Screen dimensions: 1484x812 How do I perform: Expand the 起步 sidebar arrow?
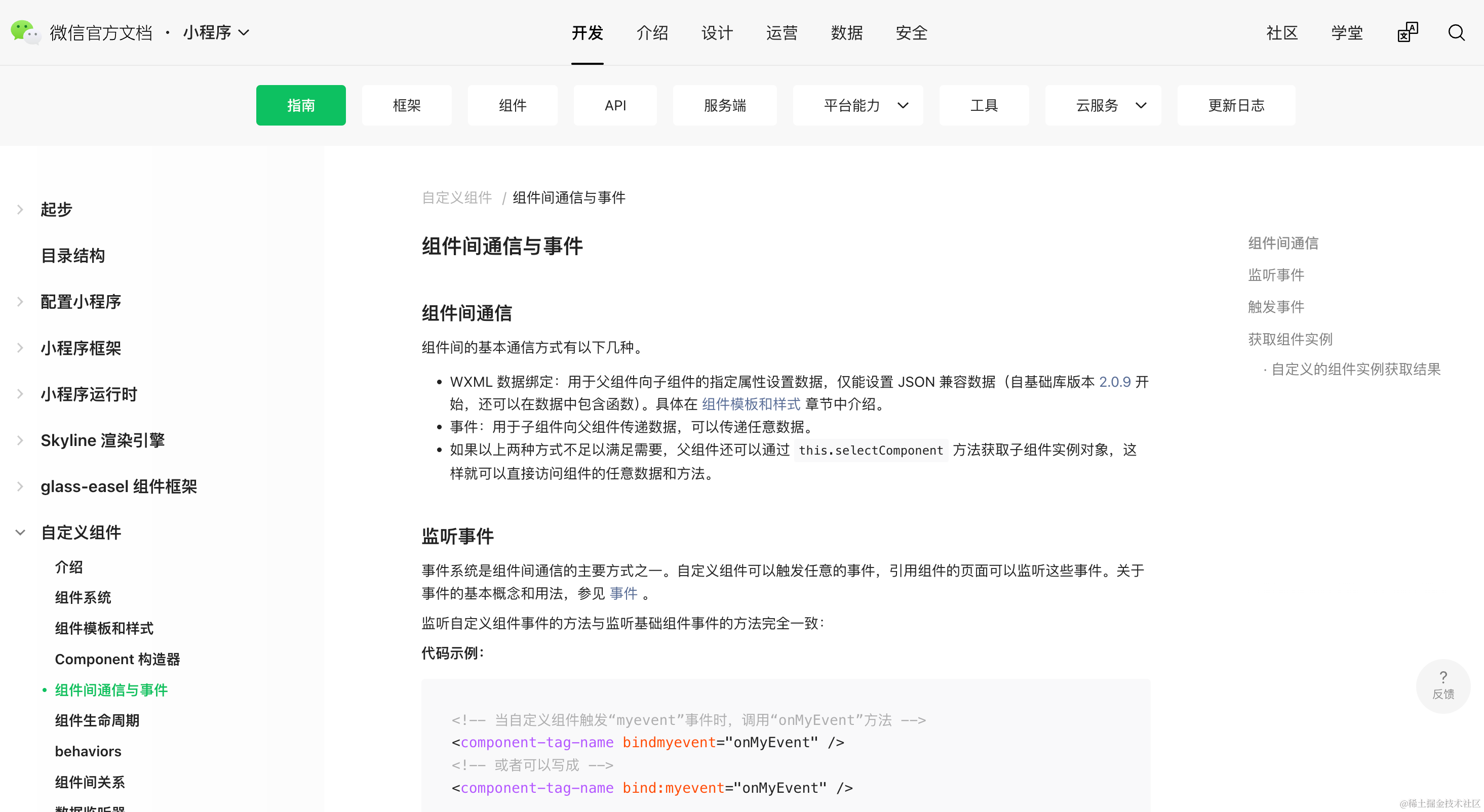click(20, 210)
